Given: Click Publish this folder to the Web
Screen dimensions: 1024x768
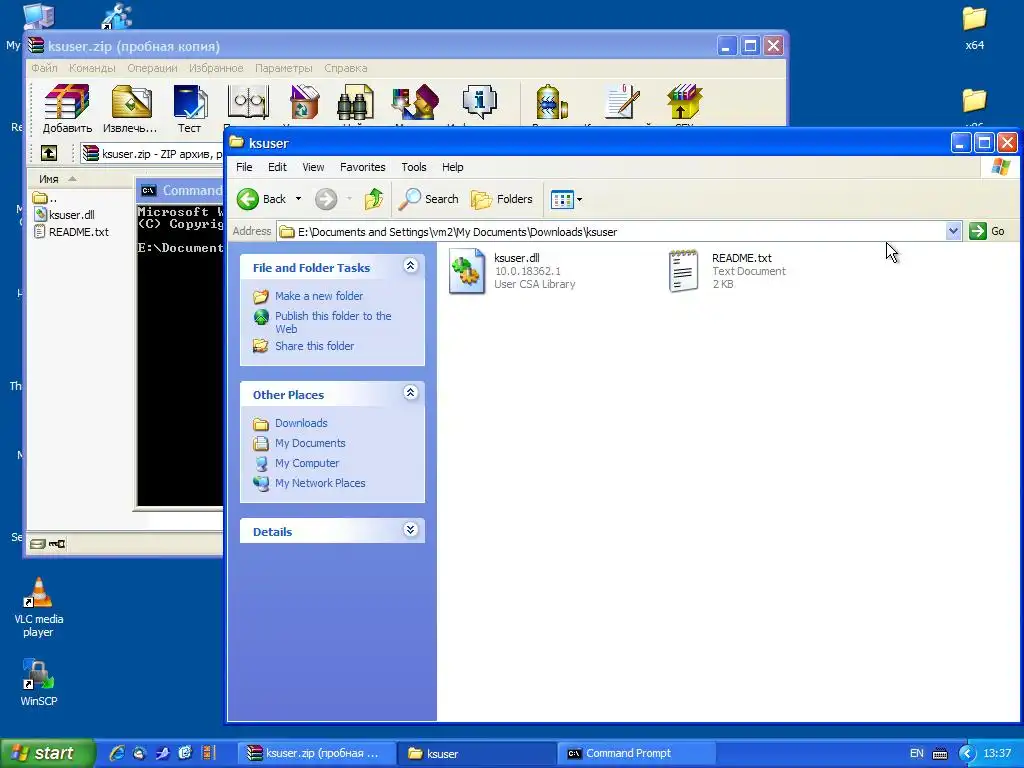Looking at the screenshot, I should (x=333, y=323).
